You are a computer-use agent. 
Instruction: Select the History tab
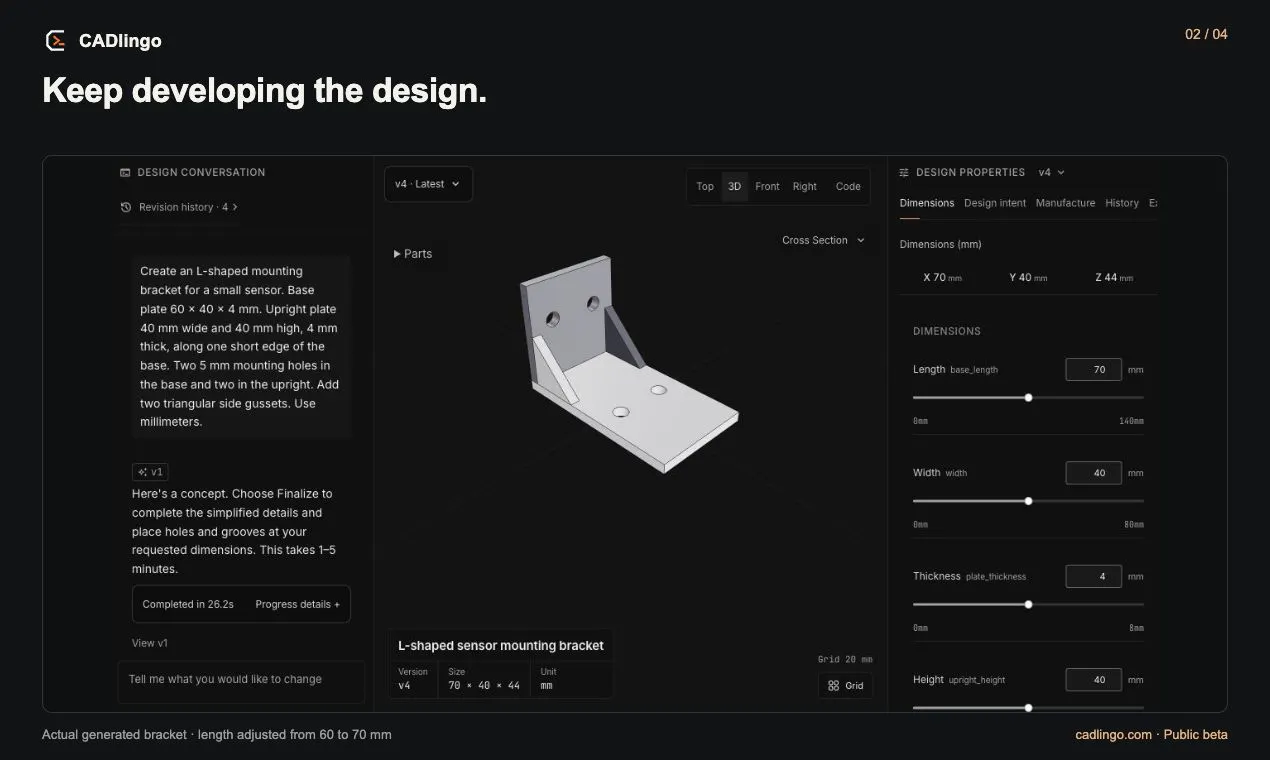coord(1122,203)
